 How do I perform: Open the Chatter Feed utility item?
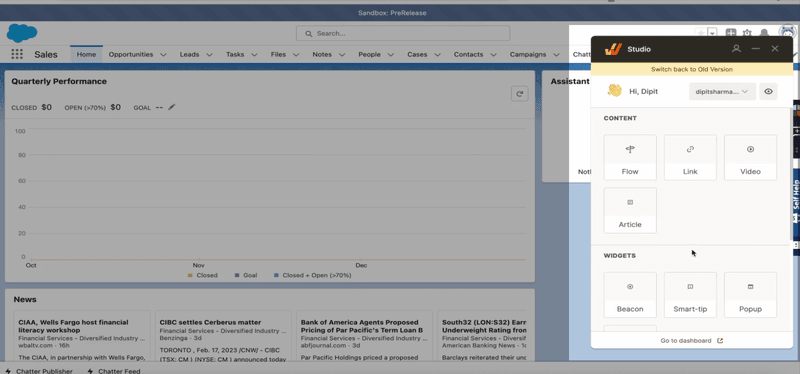tap(114, 371)
